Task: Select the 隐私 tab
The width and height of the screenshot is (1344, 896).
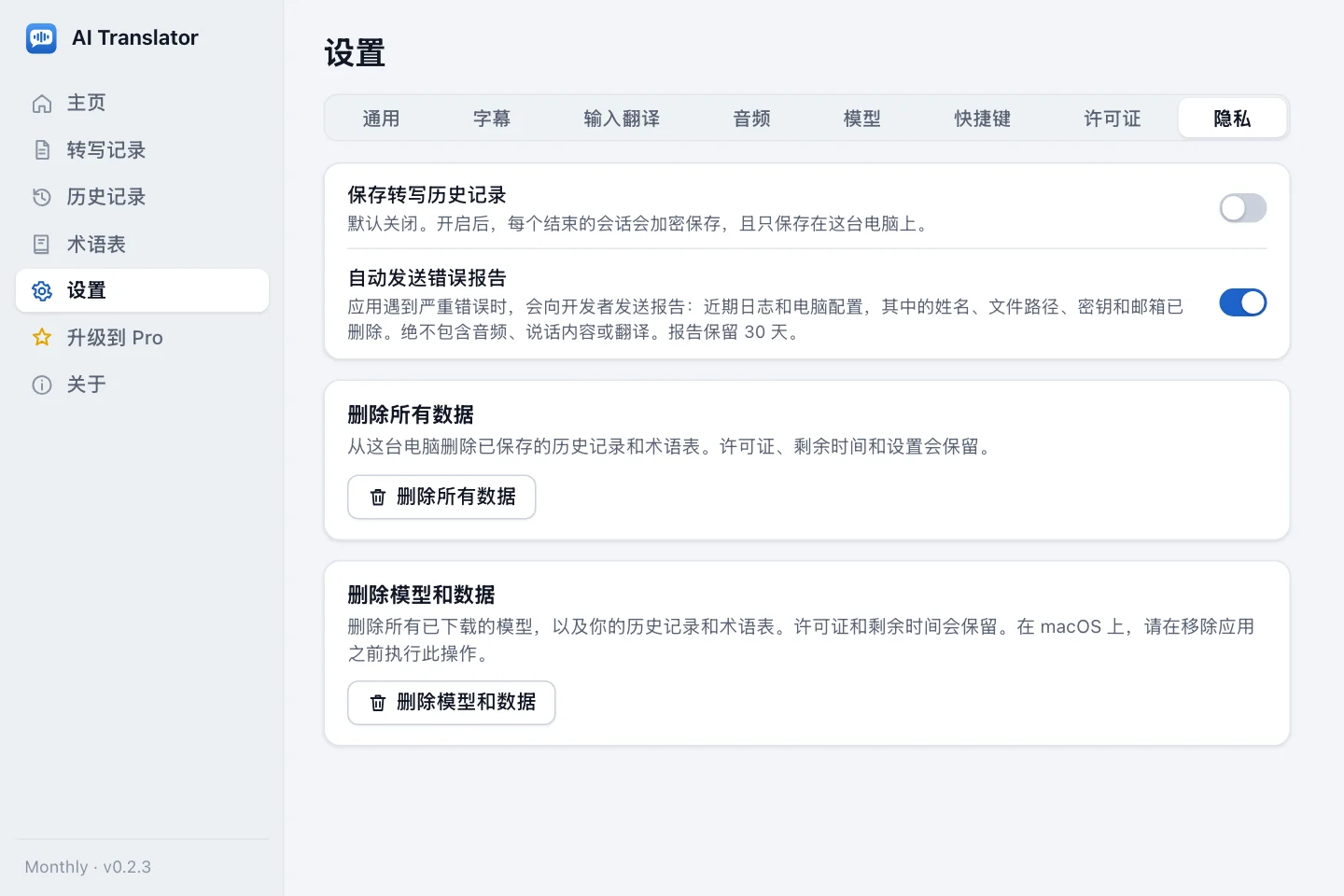Action: (1232, 119)
